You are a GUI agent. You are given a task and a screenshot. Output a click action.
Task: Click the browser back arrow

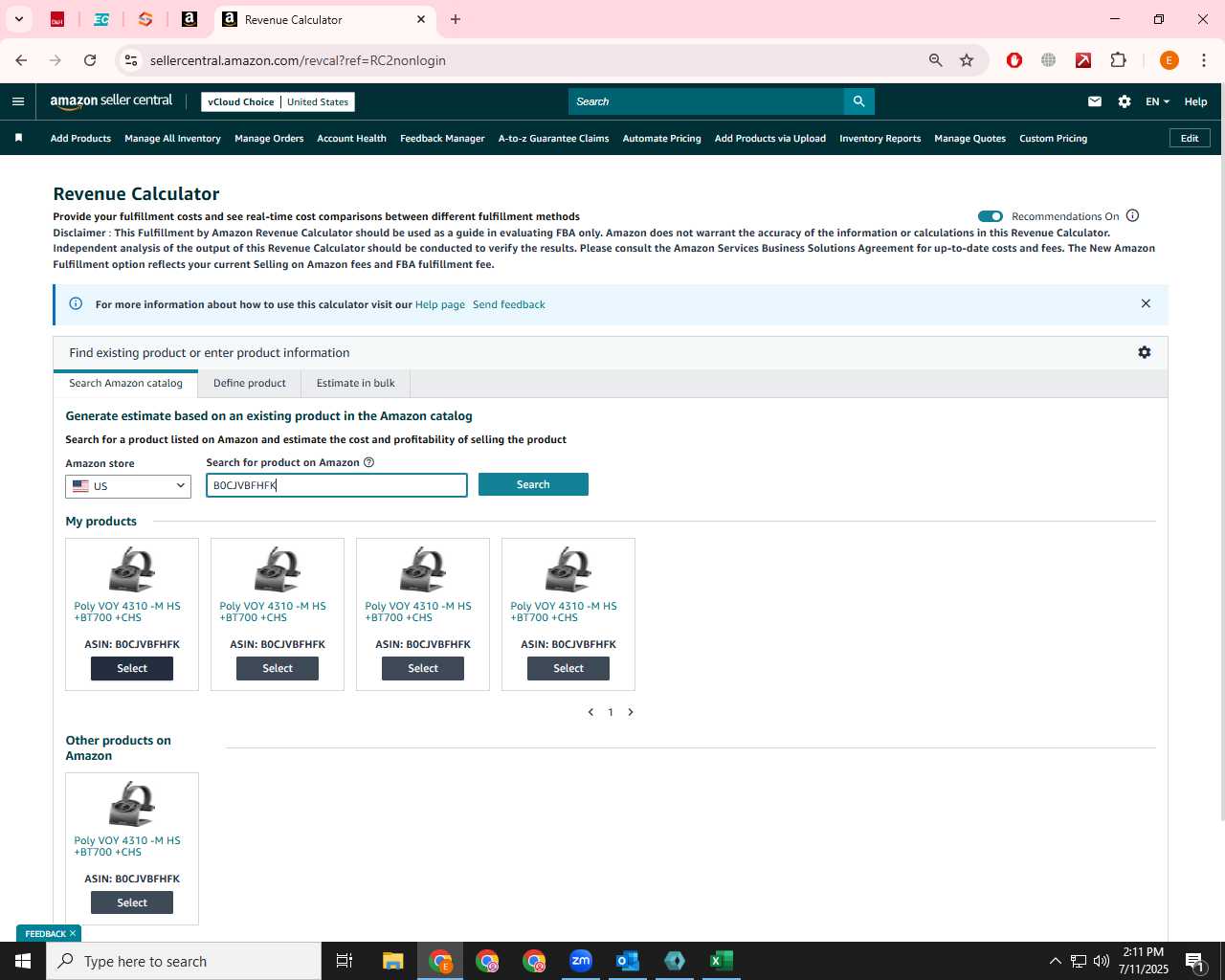[21, 60]
